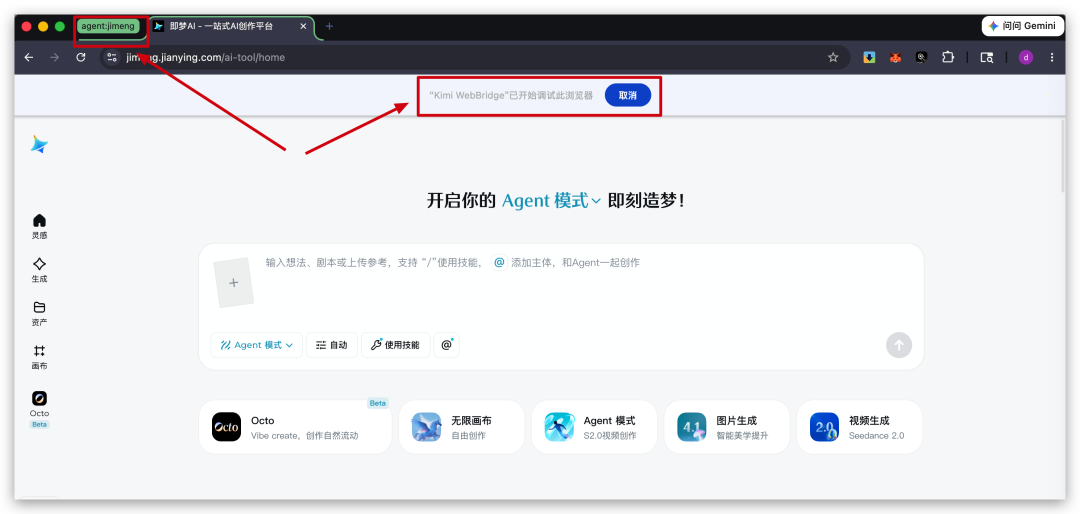Close the 即梦AI browser tab
Image resolution: width=1080 pixels, height=514 pixels.
pyautogui.click(x=303, y=26)
